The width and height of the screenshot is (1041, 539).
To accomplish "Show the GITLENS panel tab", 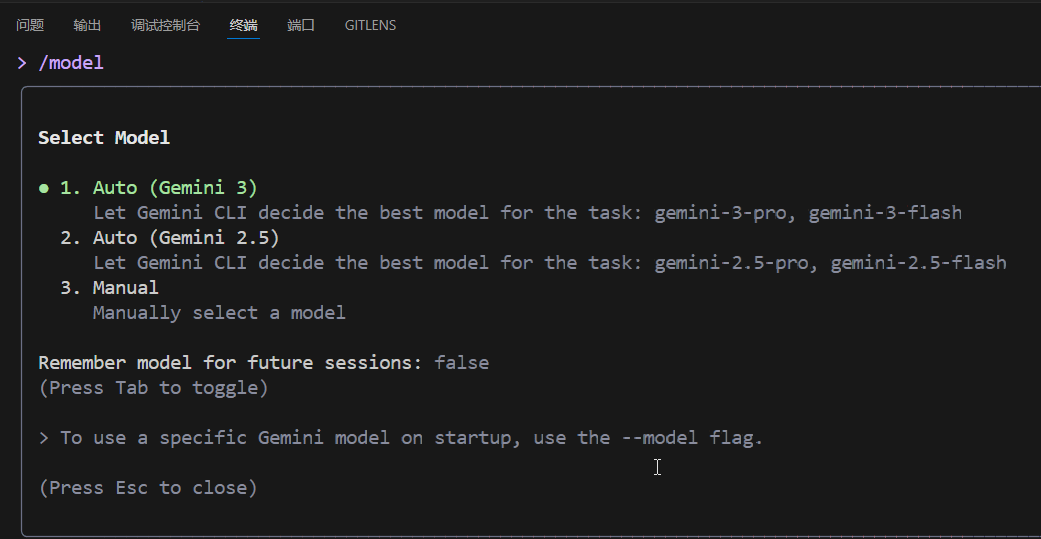I will pos(370,25).
